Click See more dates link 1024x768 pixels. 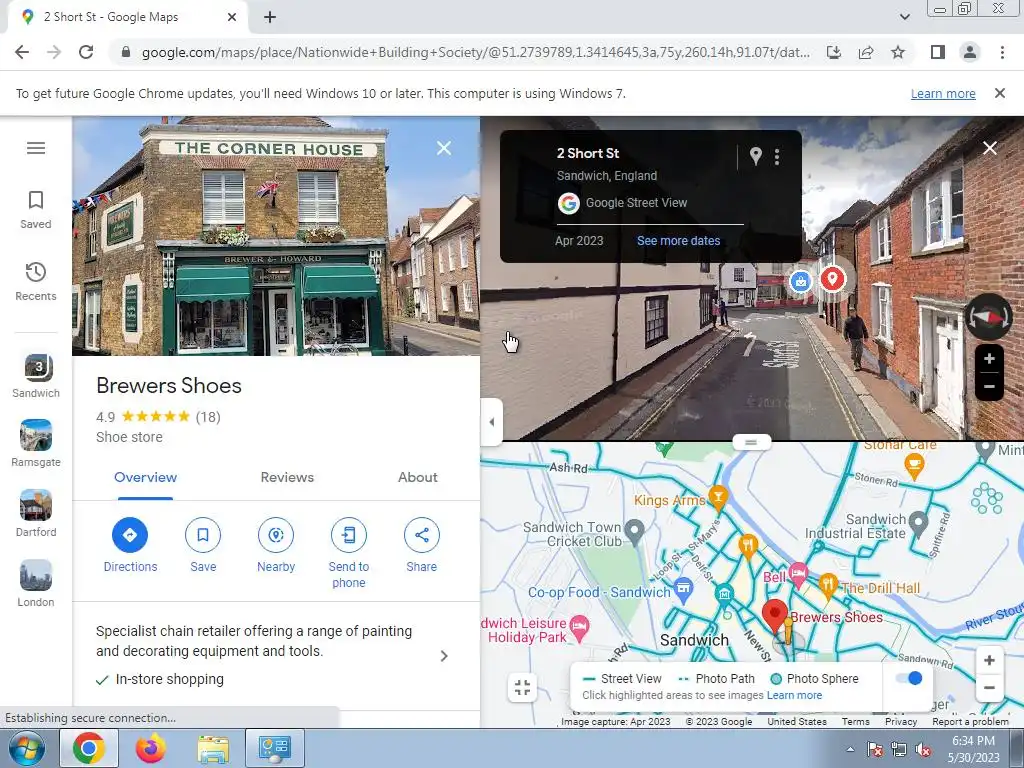click(679, 240)
